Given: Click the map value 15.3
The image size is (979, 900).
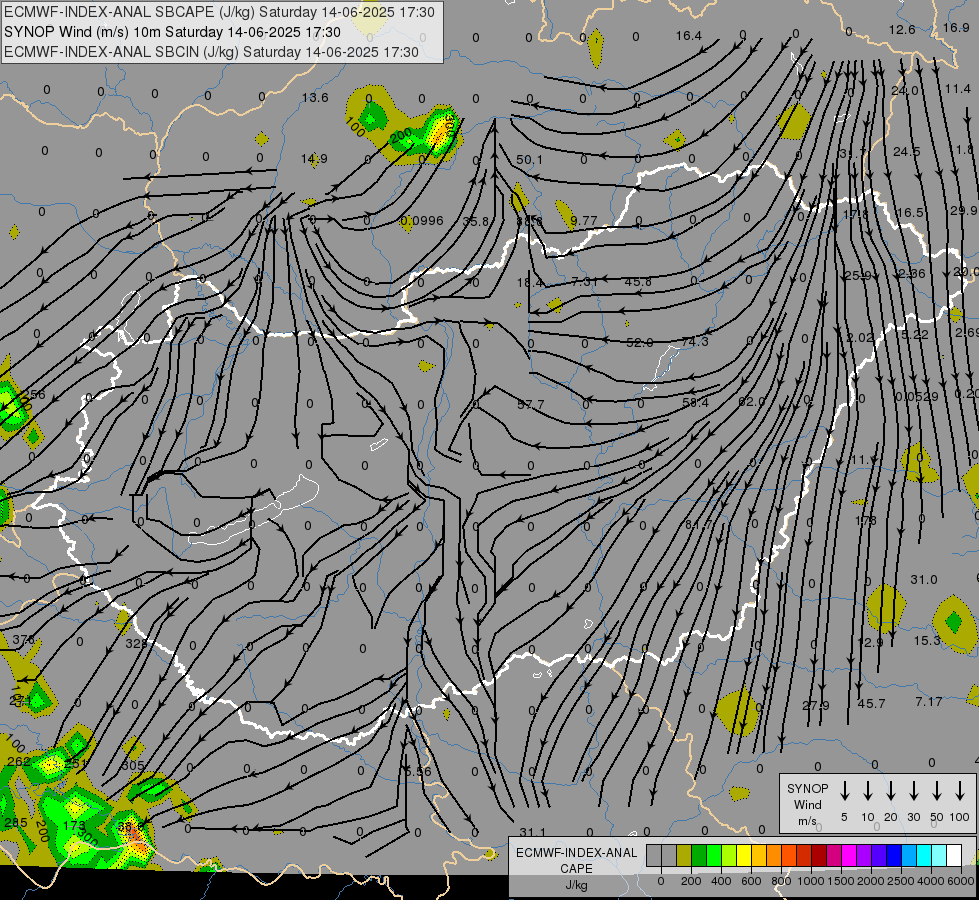Looking at the screenshot, I should coord(927,640).
